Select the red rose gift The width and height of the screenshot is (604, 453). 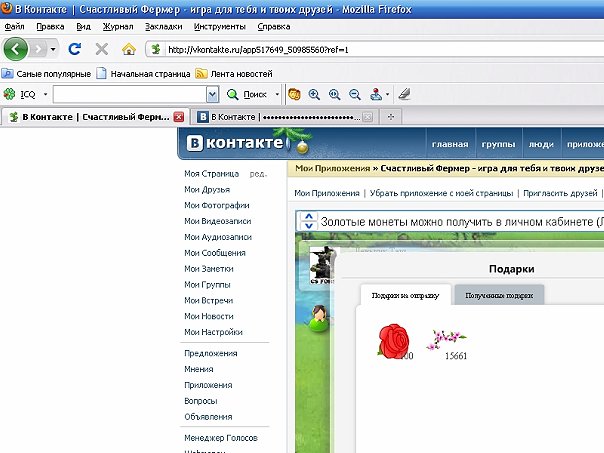point(393,341)
